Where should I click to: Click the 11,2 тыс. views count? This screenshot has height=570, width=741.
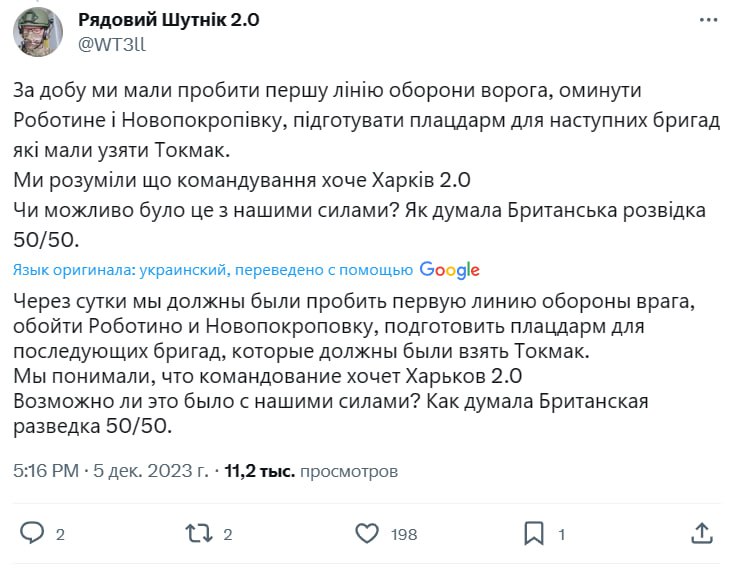pos(260,469)
